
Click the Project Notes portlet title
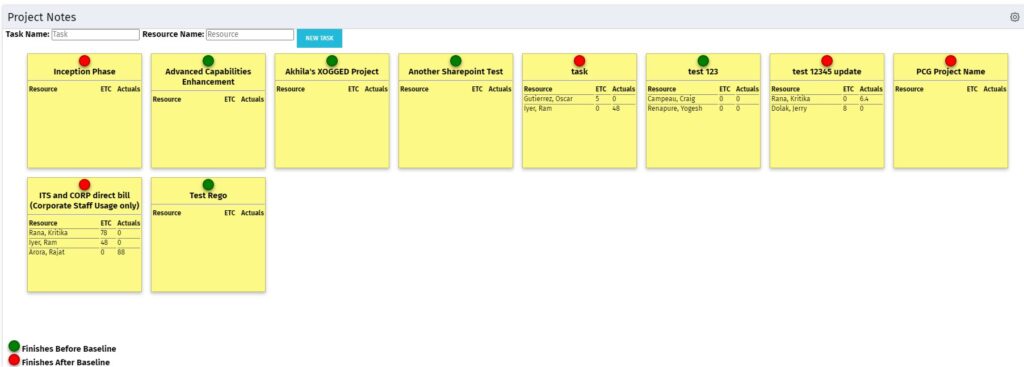click(x=42, y=18)
